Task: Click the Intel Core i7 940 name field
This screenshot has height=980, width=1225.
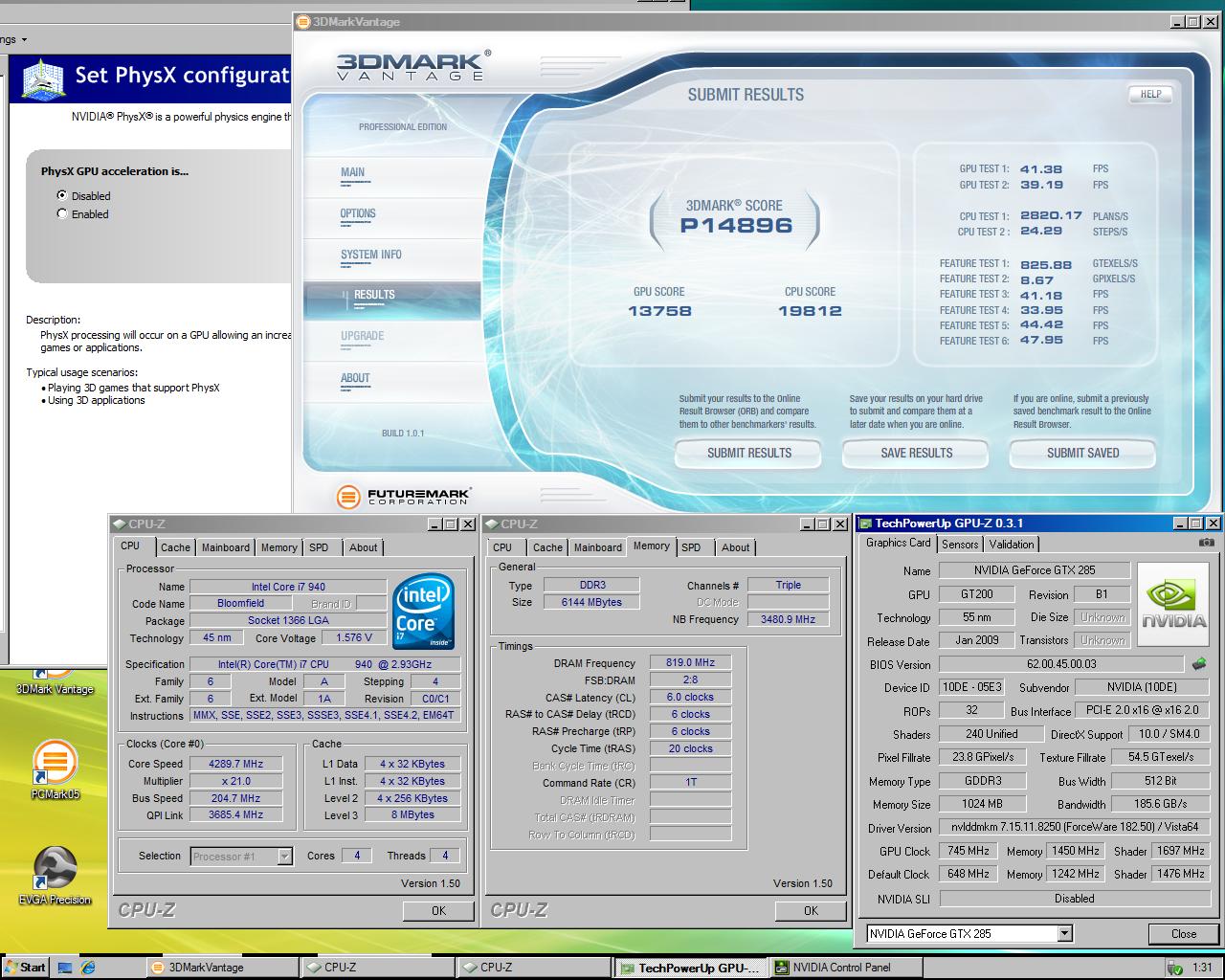Action: [x=288, y=587]
